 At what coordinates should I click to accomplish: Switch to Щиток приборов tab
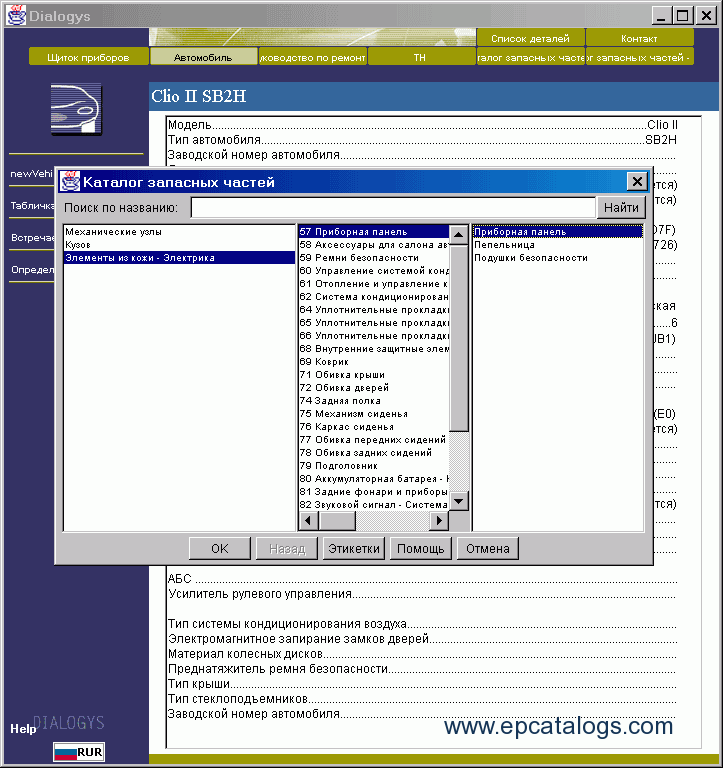(89, 57)
